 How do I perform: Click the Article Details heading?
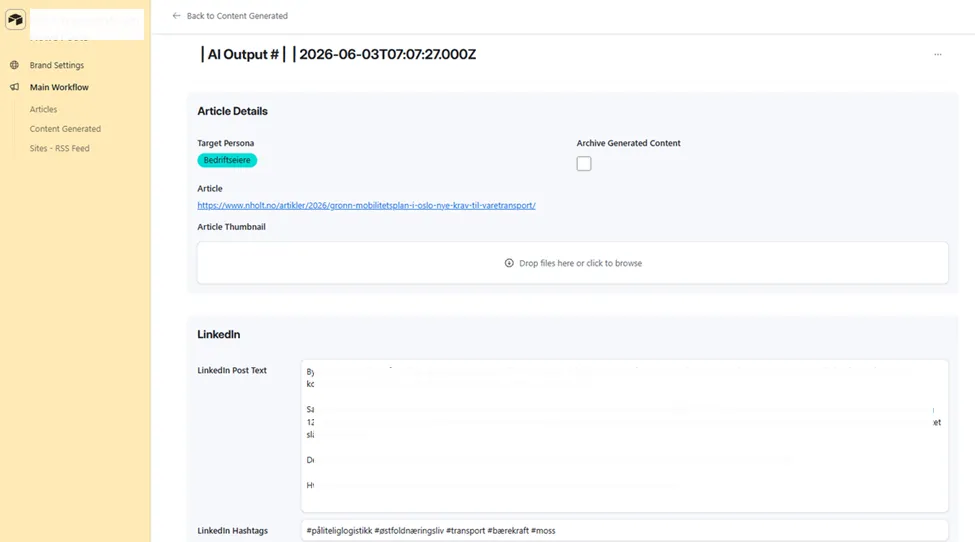(233, 111)
